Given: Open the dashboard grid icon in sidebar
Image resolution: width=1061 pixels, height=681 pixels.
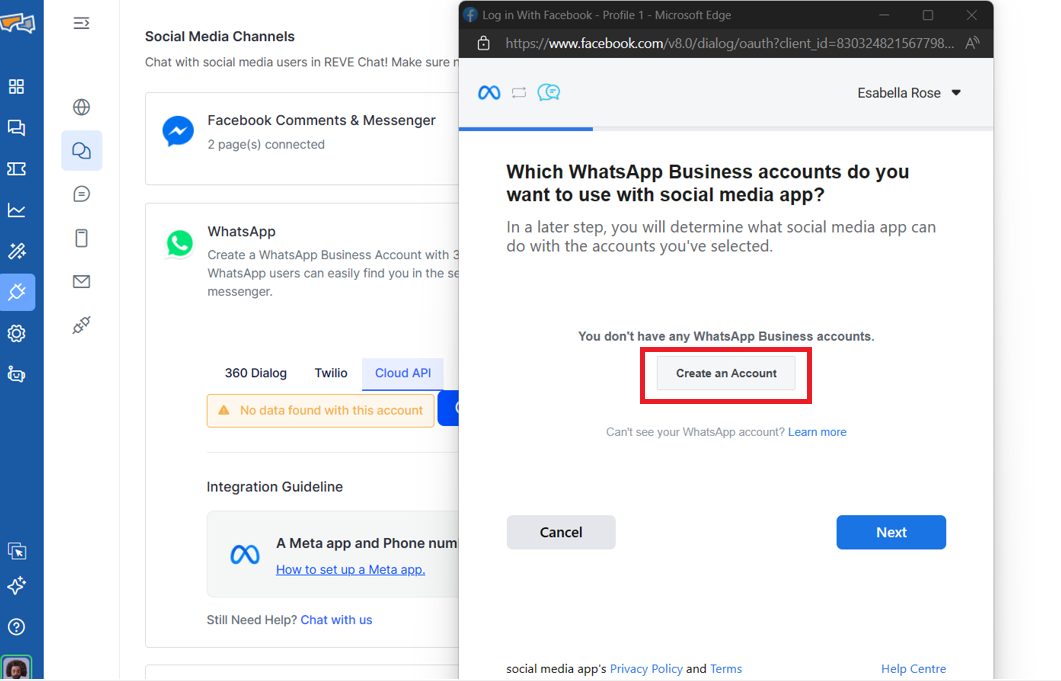Looking at the screenshot, I should click(x=16, y=87).
